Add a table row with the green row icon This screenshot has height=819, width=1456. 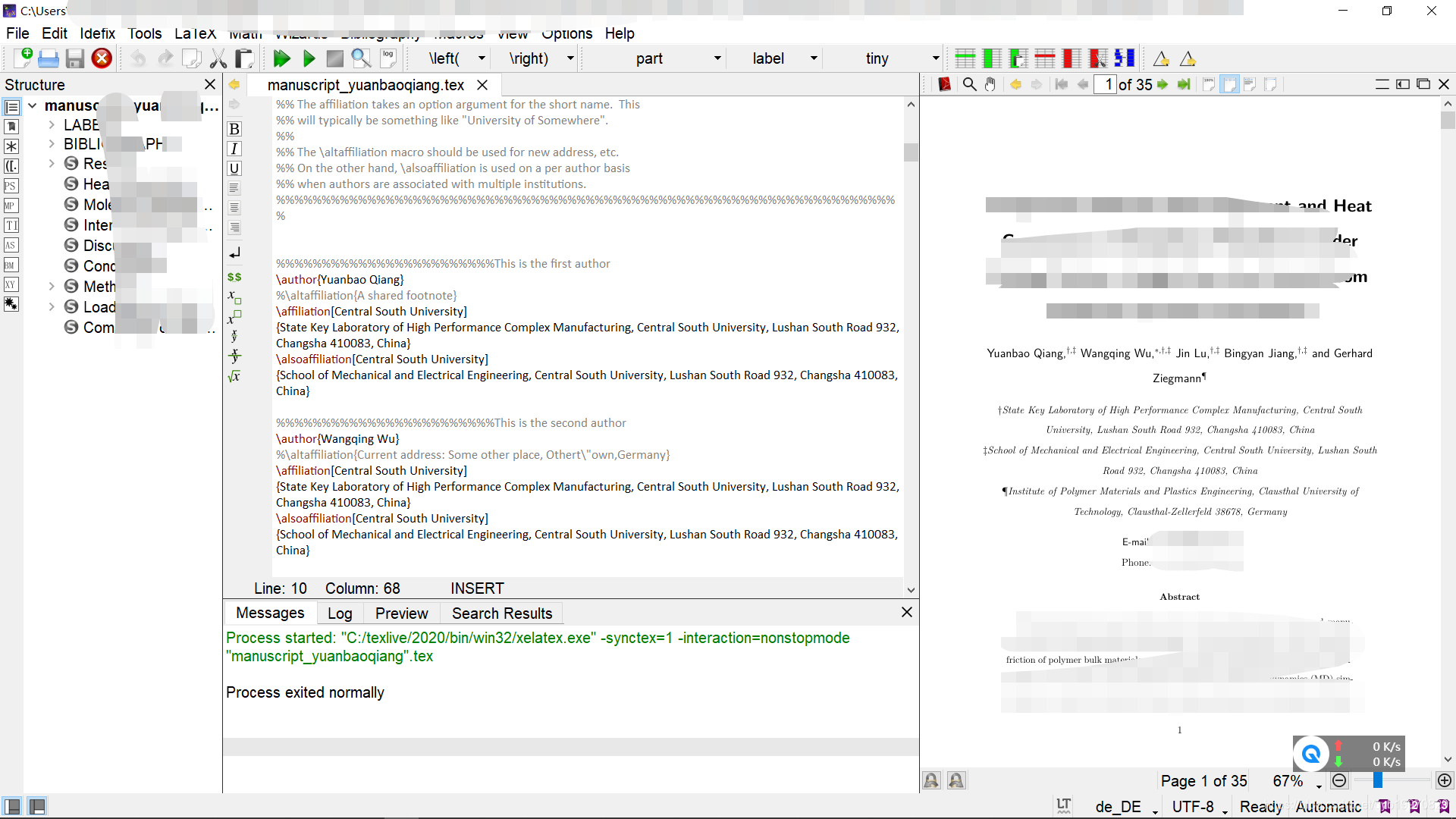click(x=965, y=58)
